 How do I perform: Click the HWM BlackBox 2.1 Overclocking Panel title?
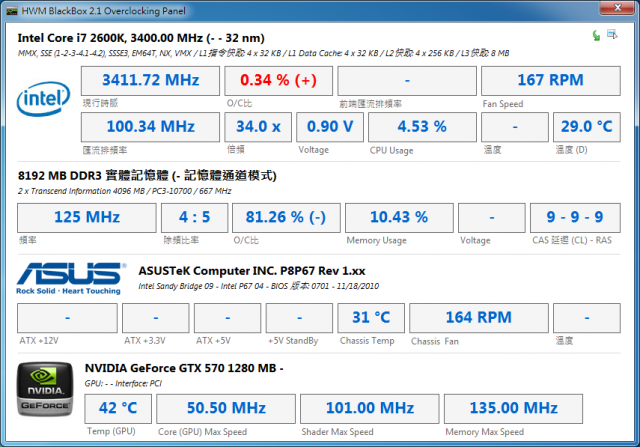103,11
